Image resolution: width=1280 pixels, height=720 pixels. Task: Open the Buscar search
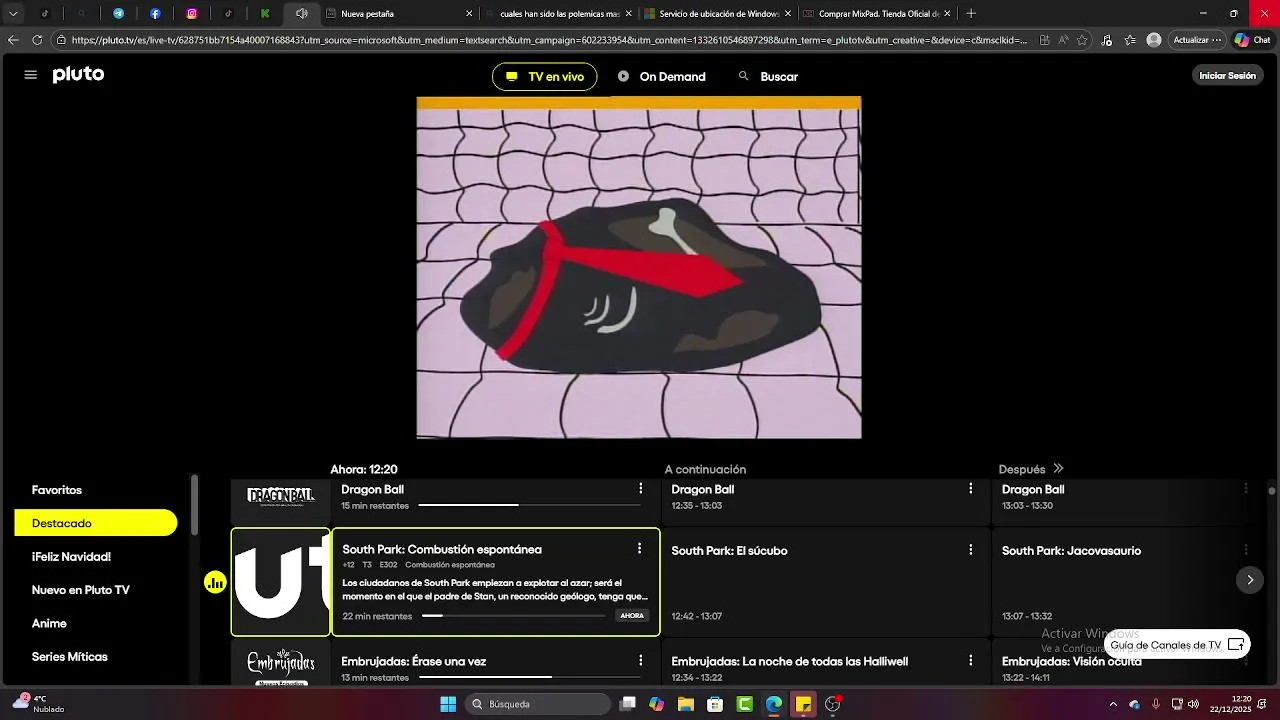pyautogui.click(x=768, y=77)
